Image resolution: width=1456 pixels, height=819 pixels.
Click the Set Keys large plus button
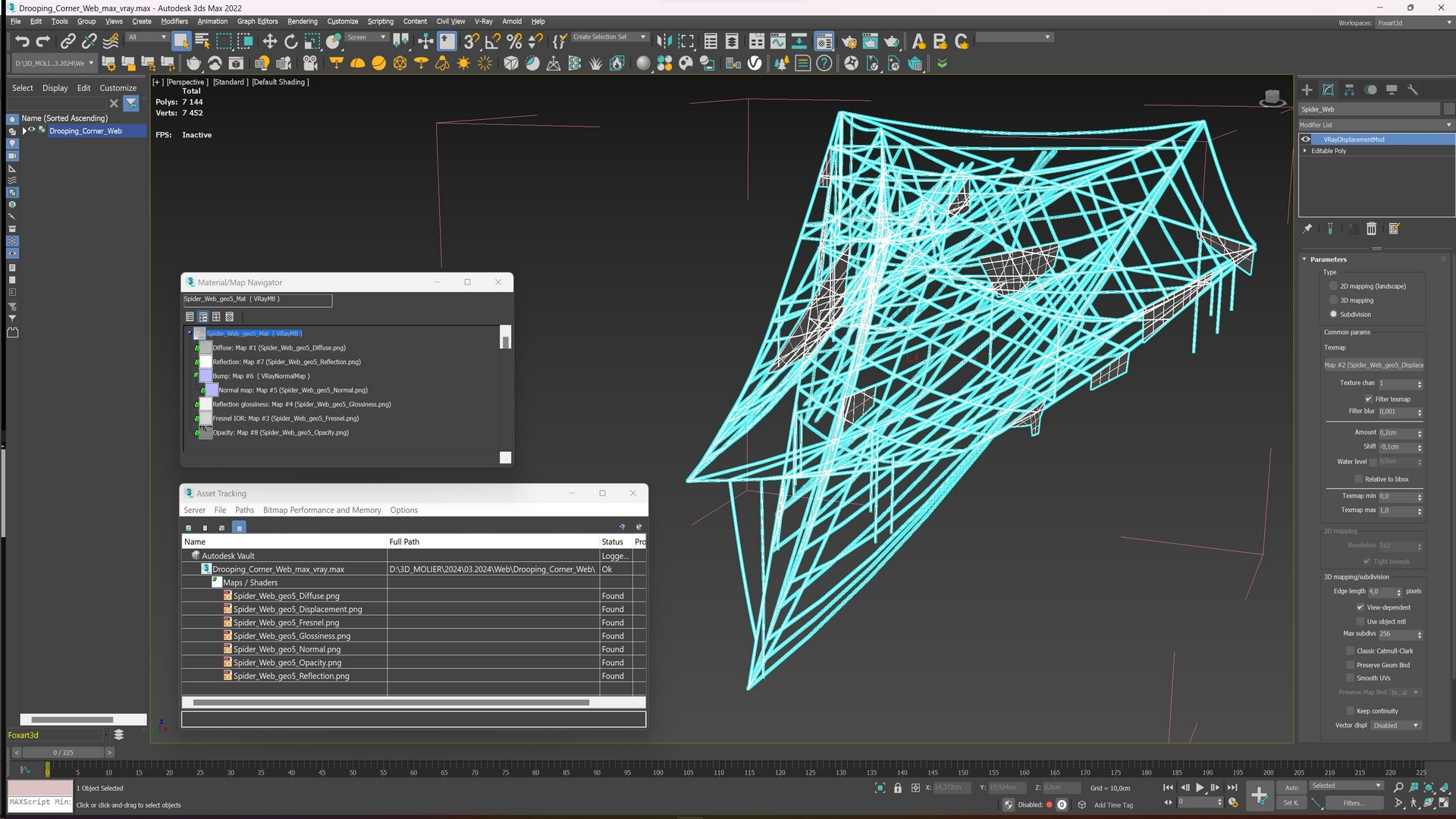pos(1260,795)
